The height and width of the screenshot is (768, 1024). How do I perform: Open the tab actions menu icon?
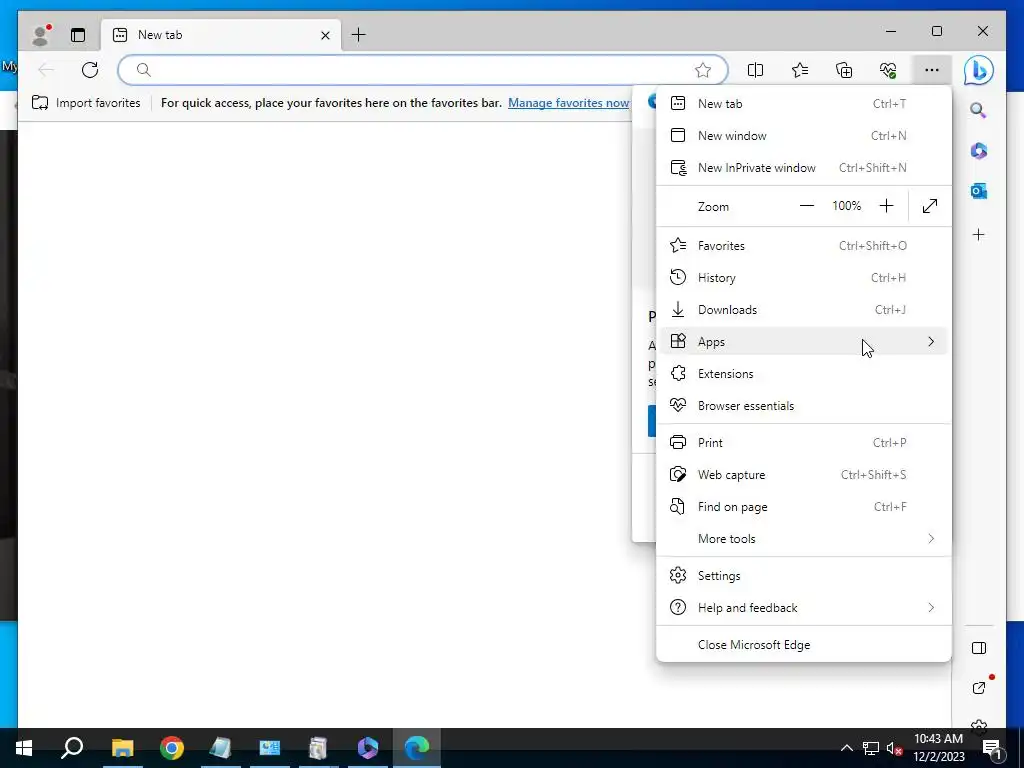[x=78, y=35]
